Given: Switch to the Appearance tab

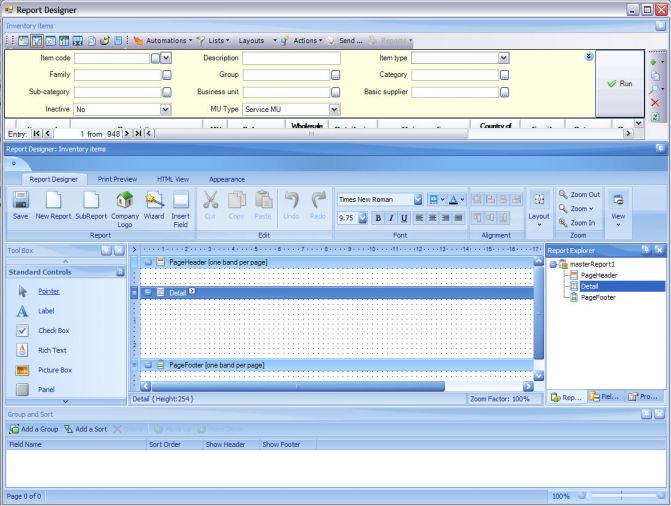Looking at the screenshot, I should pyautogui.click(x=227, y=179).
